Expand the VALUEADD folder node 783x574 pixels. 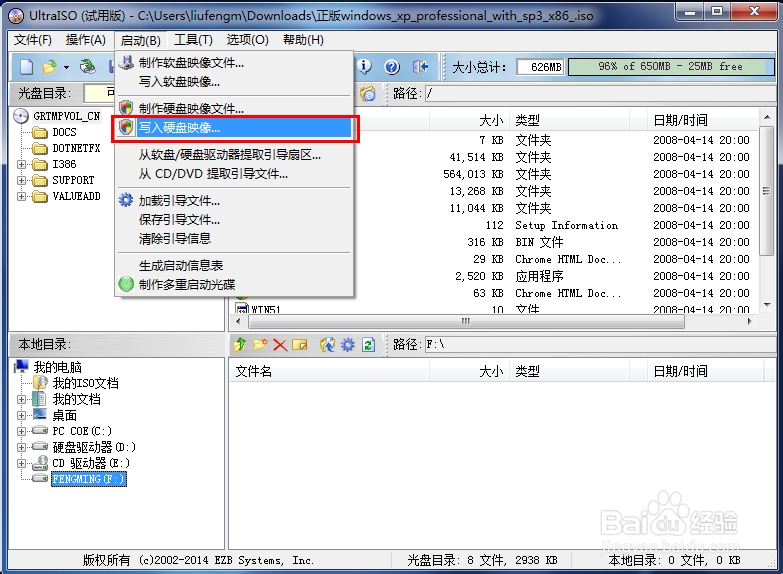coord(21,196)
